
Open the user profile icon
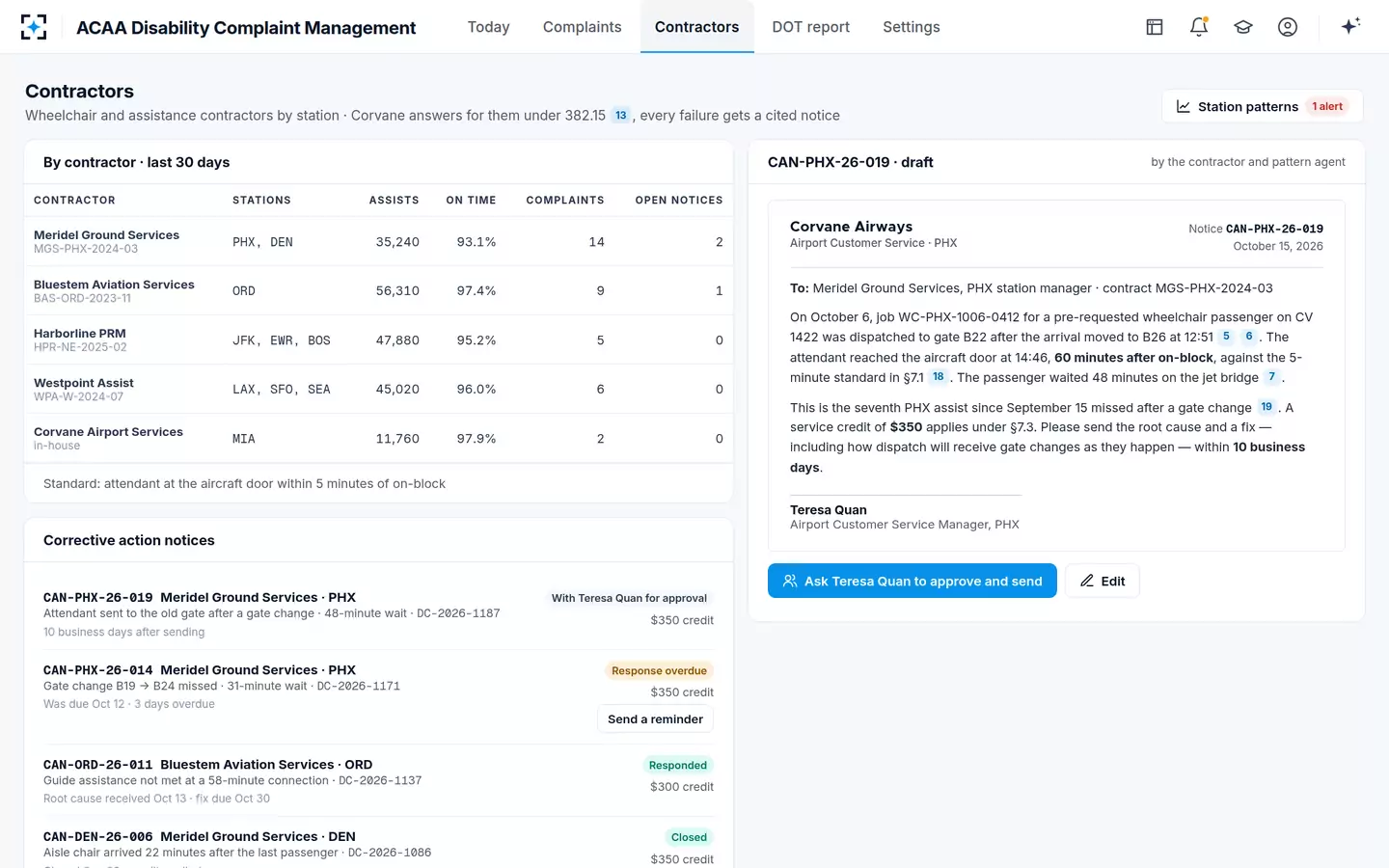click(x=1288, y=27)
